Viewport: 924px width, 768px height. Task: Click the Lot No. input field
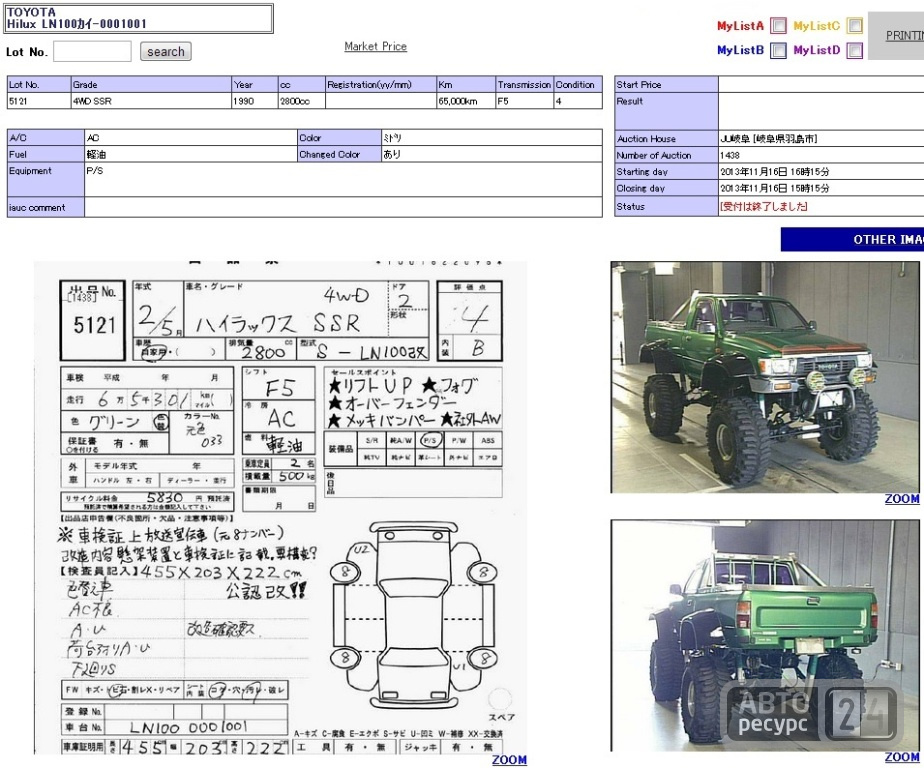point(93,51)
